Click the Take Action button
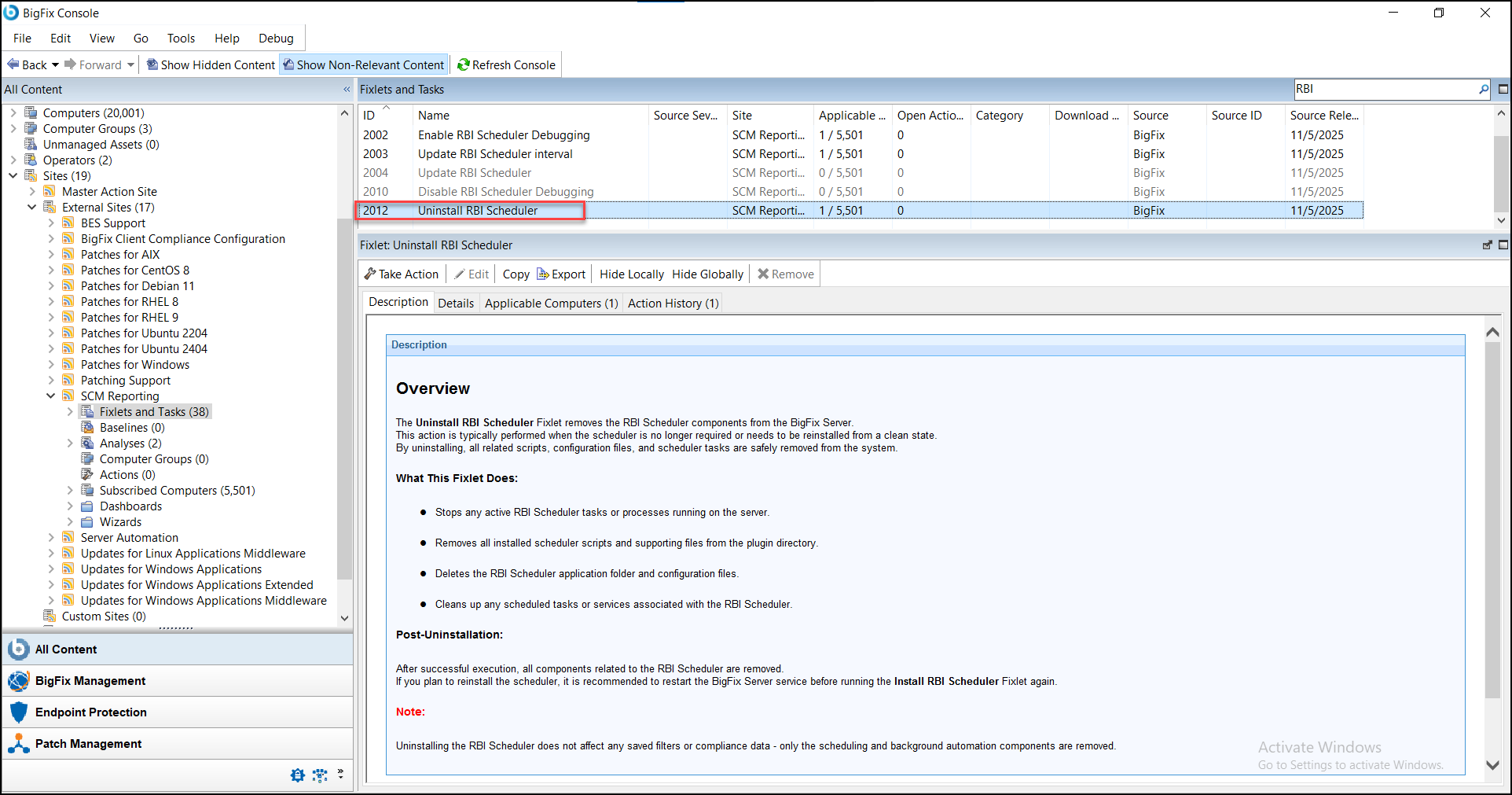 coord(402,274)
